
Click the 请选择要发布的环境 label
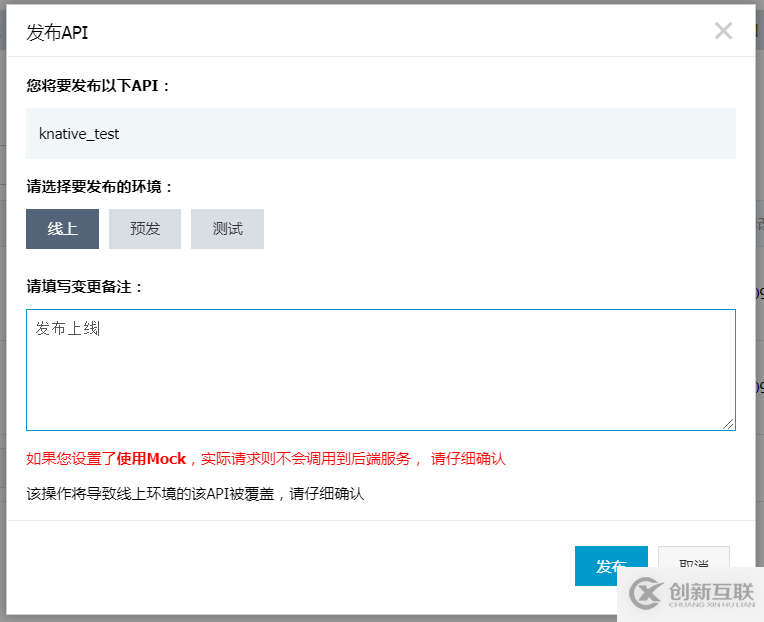[99, 187]
